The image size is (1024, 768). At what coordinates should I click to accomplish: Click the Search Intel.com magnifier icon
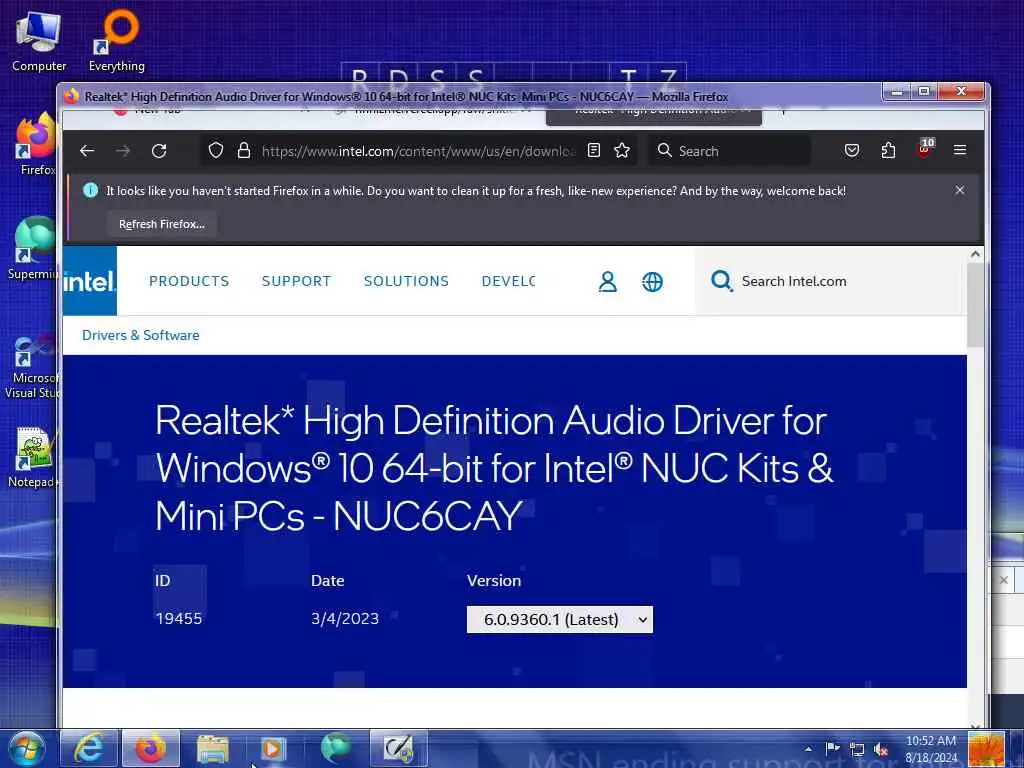click(x=722, y=281)
